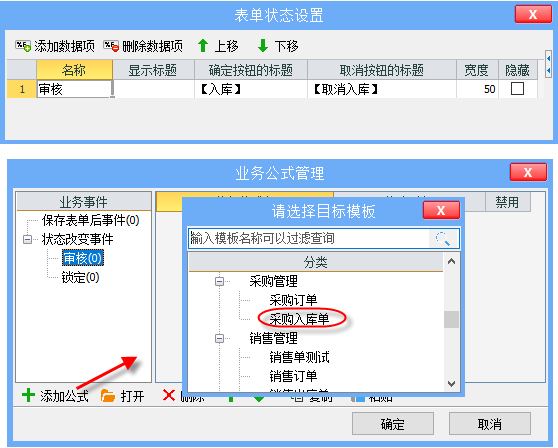Select the 采购入库单 template
The image size is (558, 448).
299,319
